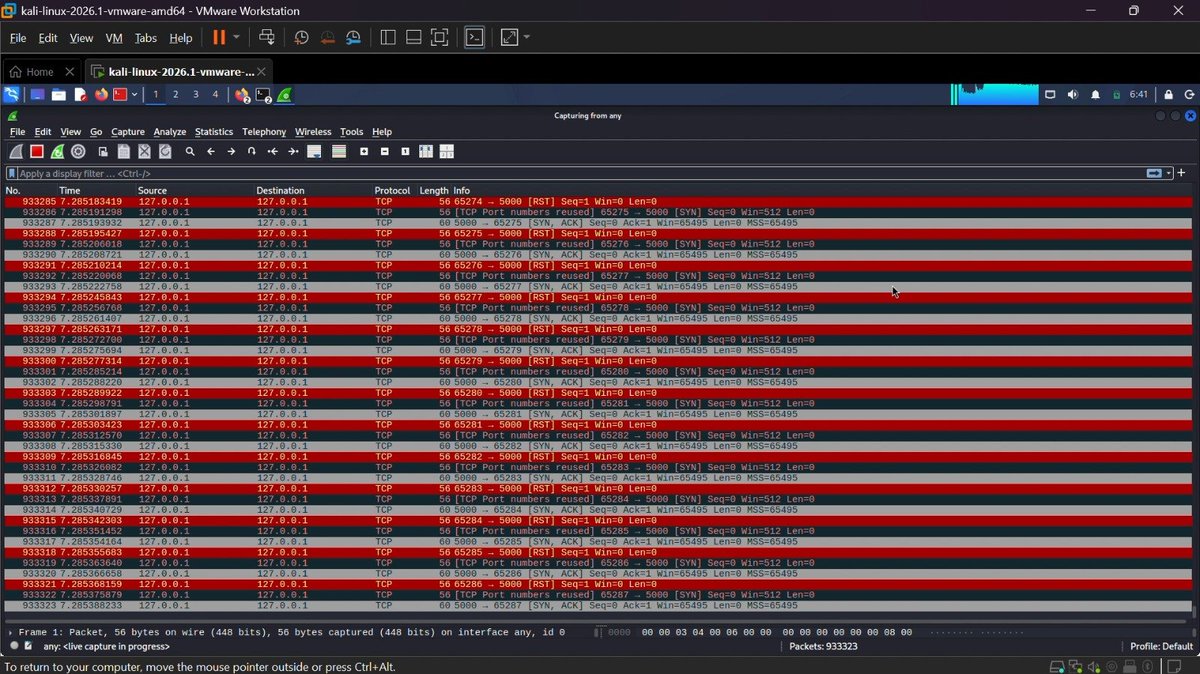Open the volume control tray icon
The image size is (1200, 674).
tap(1073, 95)
